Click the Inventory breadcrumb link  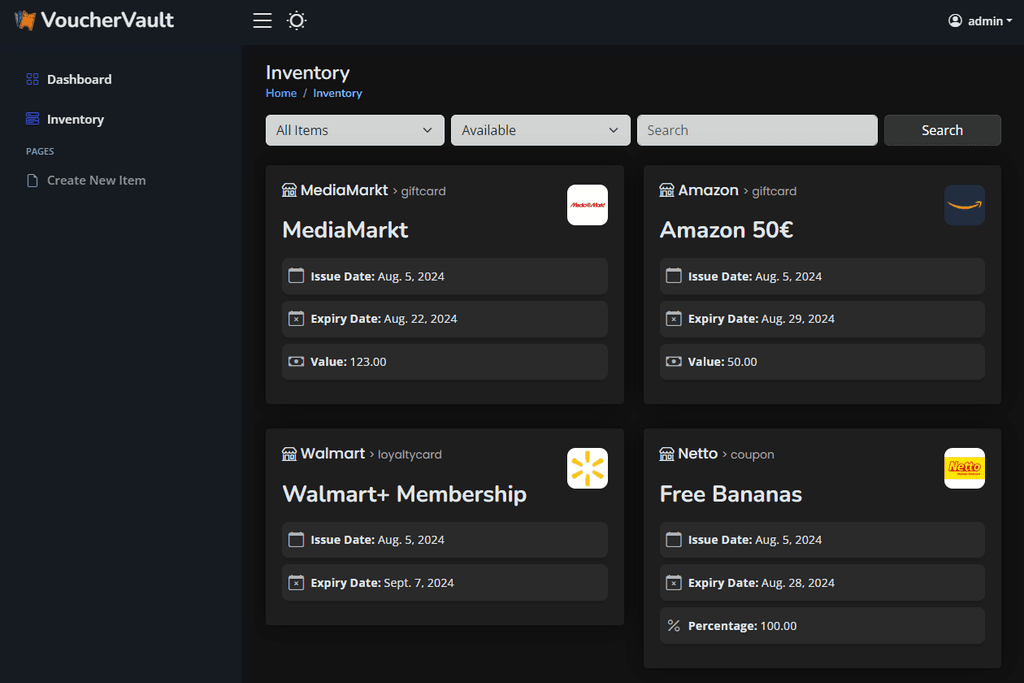(x=337, y=93)
